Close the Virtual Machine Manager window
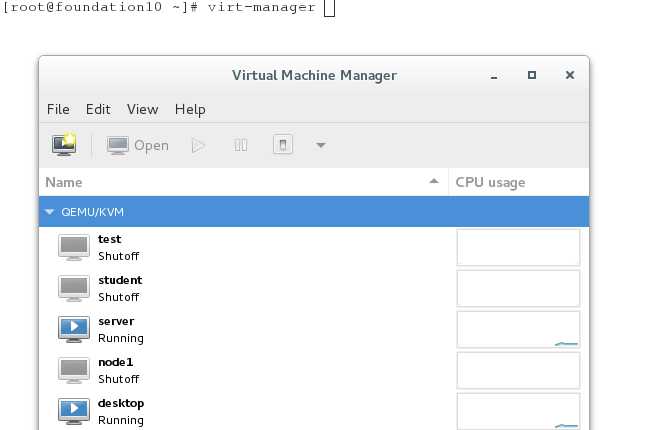 [570, 75]
